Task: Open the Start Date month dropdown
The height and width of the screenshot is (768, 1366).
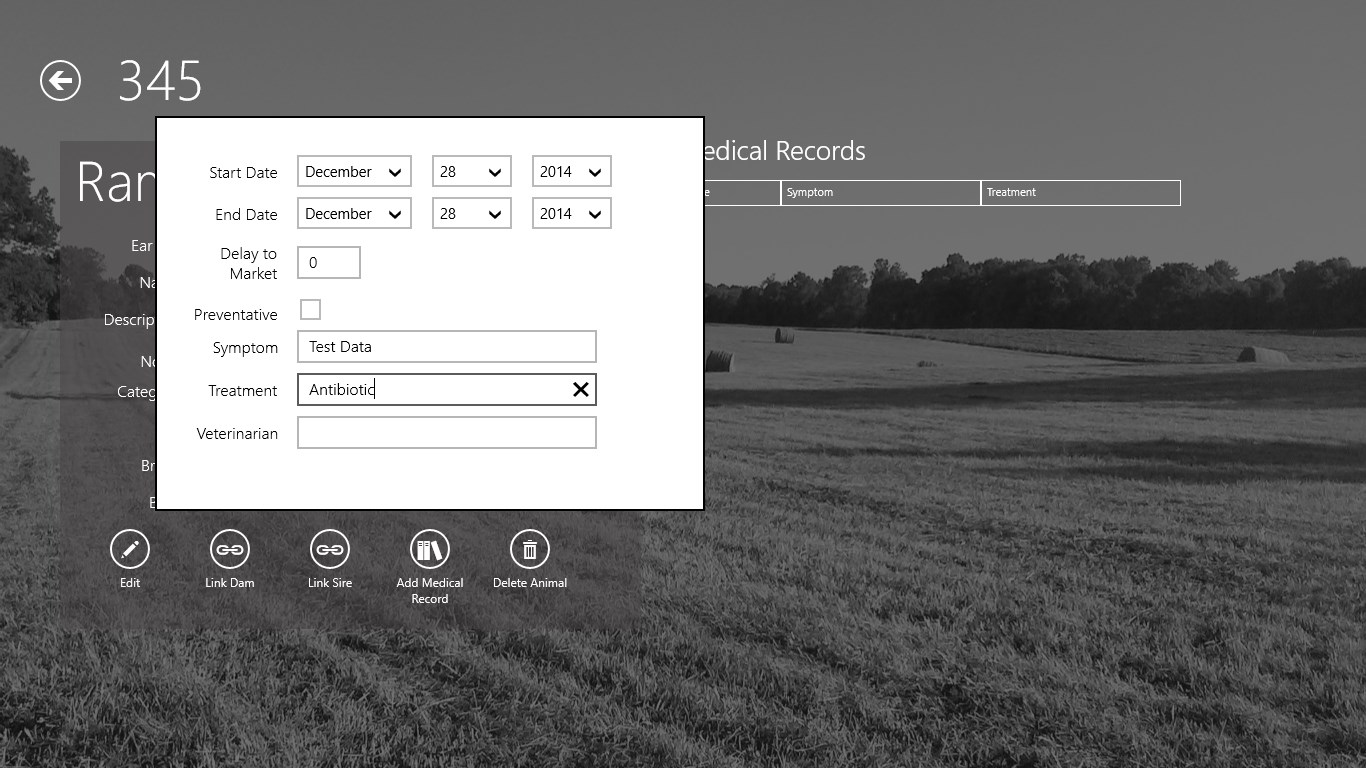Action: (354, 172)
